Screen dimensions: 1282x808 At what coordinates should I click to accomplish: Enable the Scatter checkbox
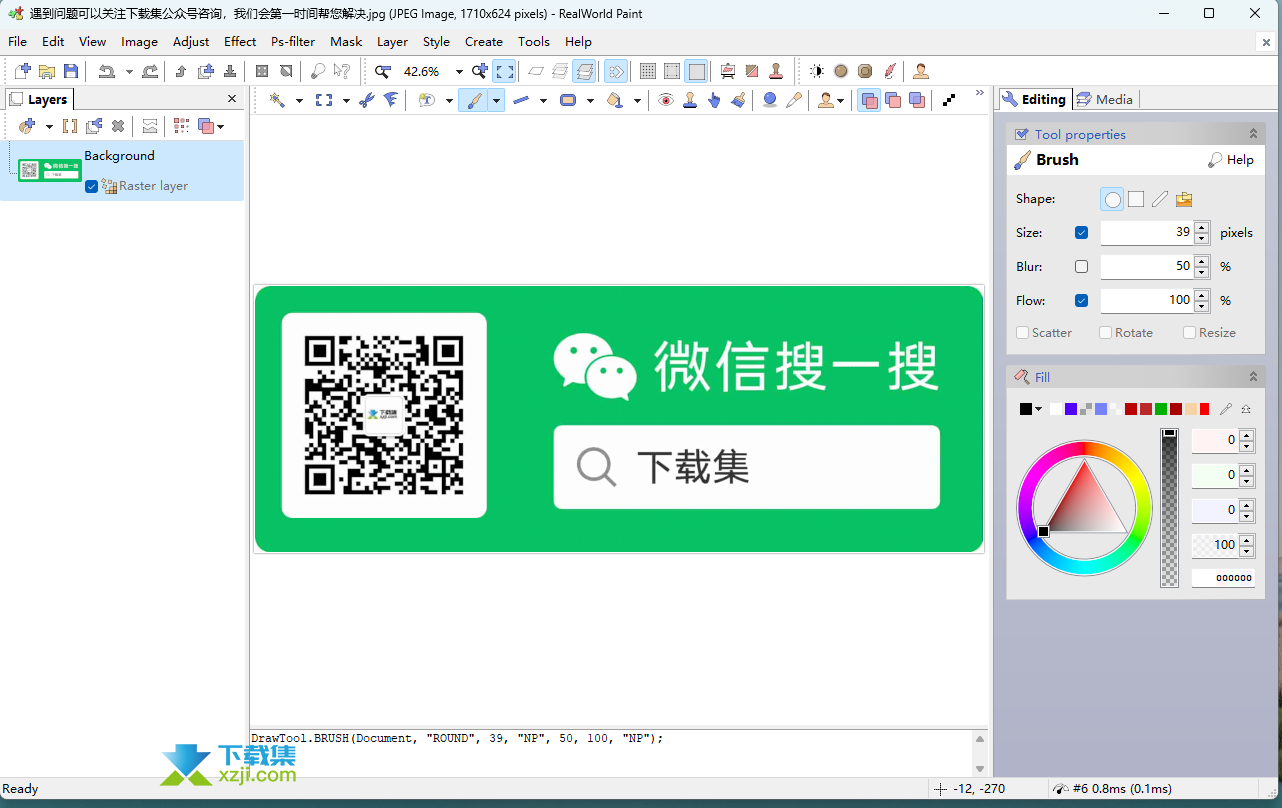[1022, 333]
